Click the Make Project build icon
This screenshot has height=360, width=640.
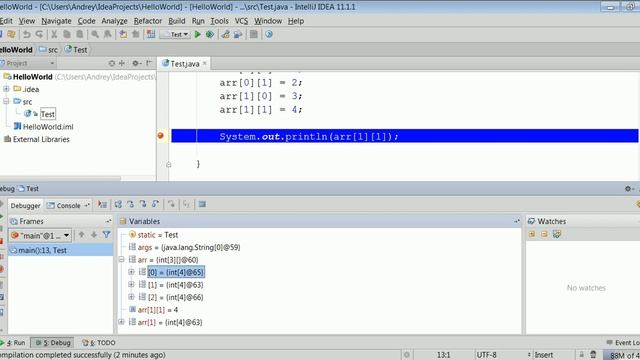coord(151,35)
